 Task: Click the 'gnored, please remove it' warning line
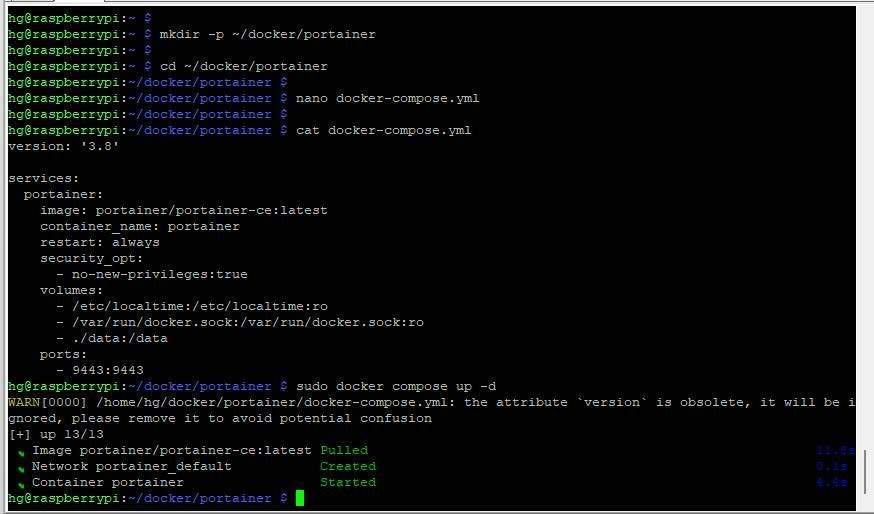[220, 419]
